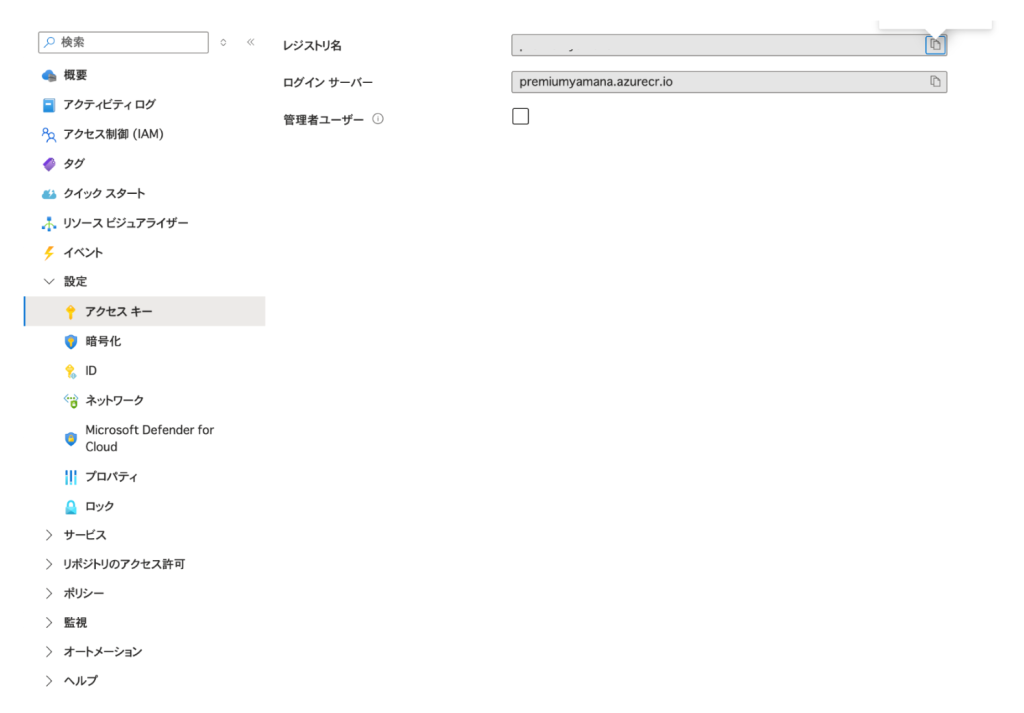Viewport: 1024px width, 713px height.
Task: Collapse the sidebar with double chevron
Action: pyautogui.click(x=250, y=42)
